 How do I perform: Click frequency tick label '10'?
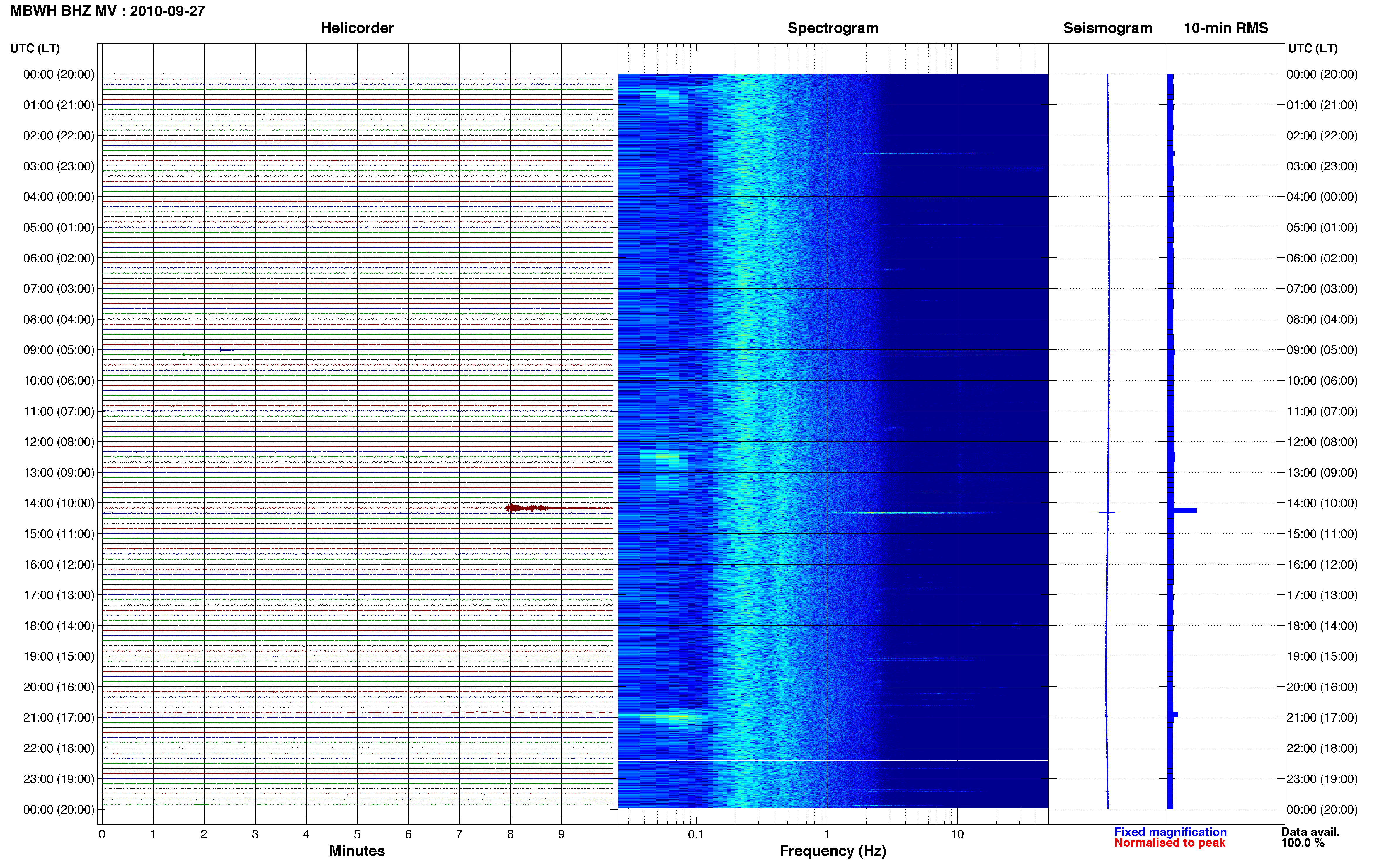click(957, 834)
